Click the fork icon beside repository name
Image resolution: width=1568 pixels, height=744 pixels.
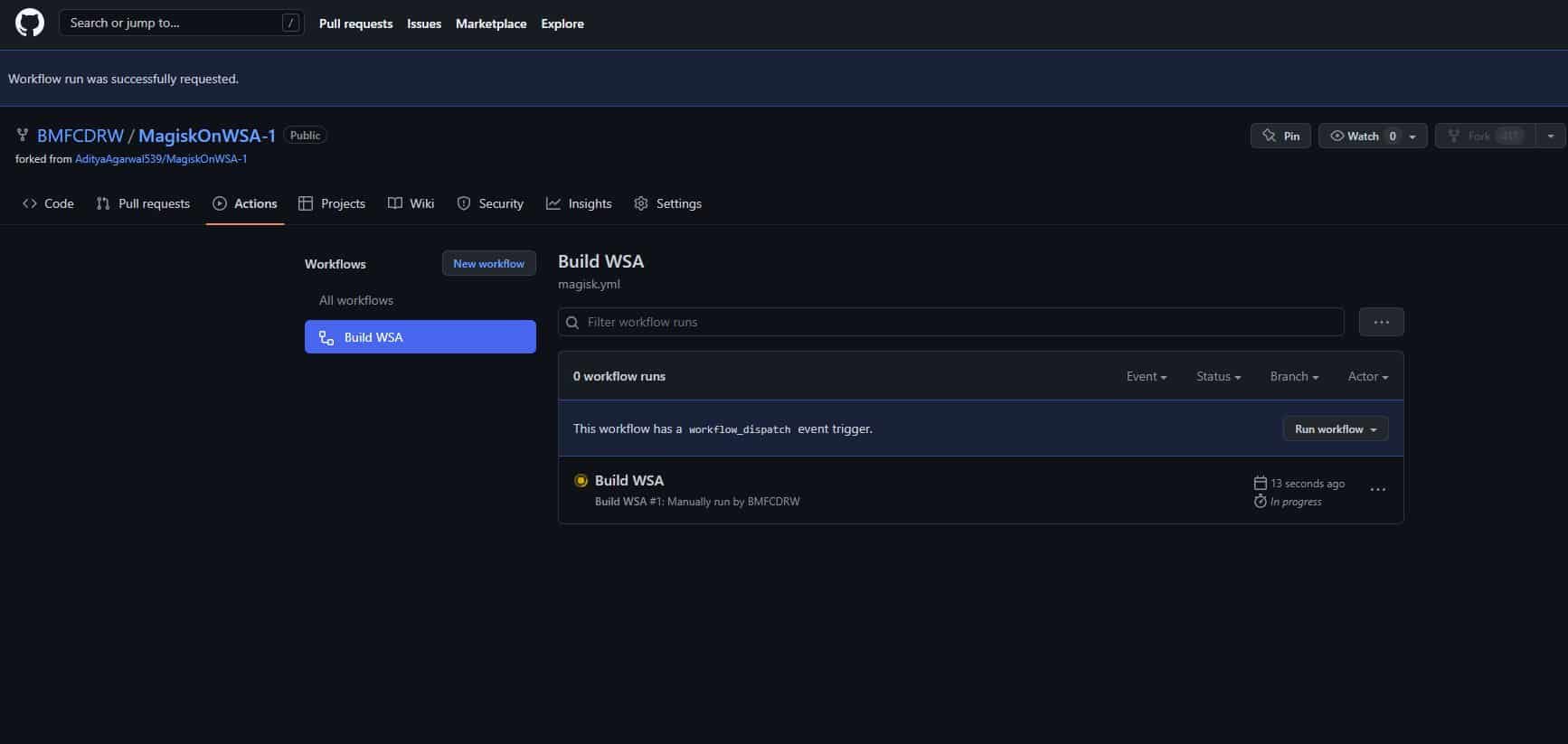pos(23,136)
